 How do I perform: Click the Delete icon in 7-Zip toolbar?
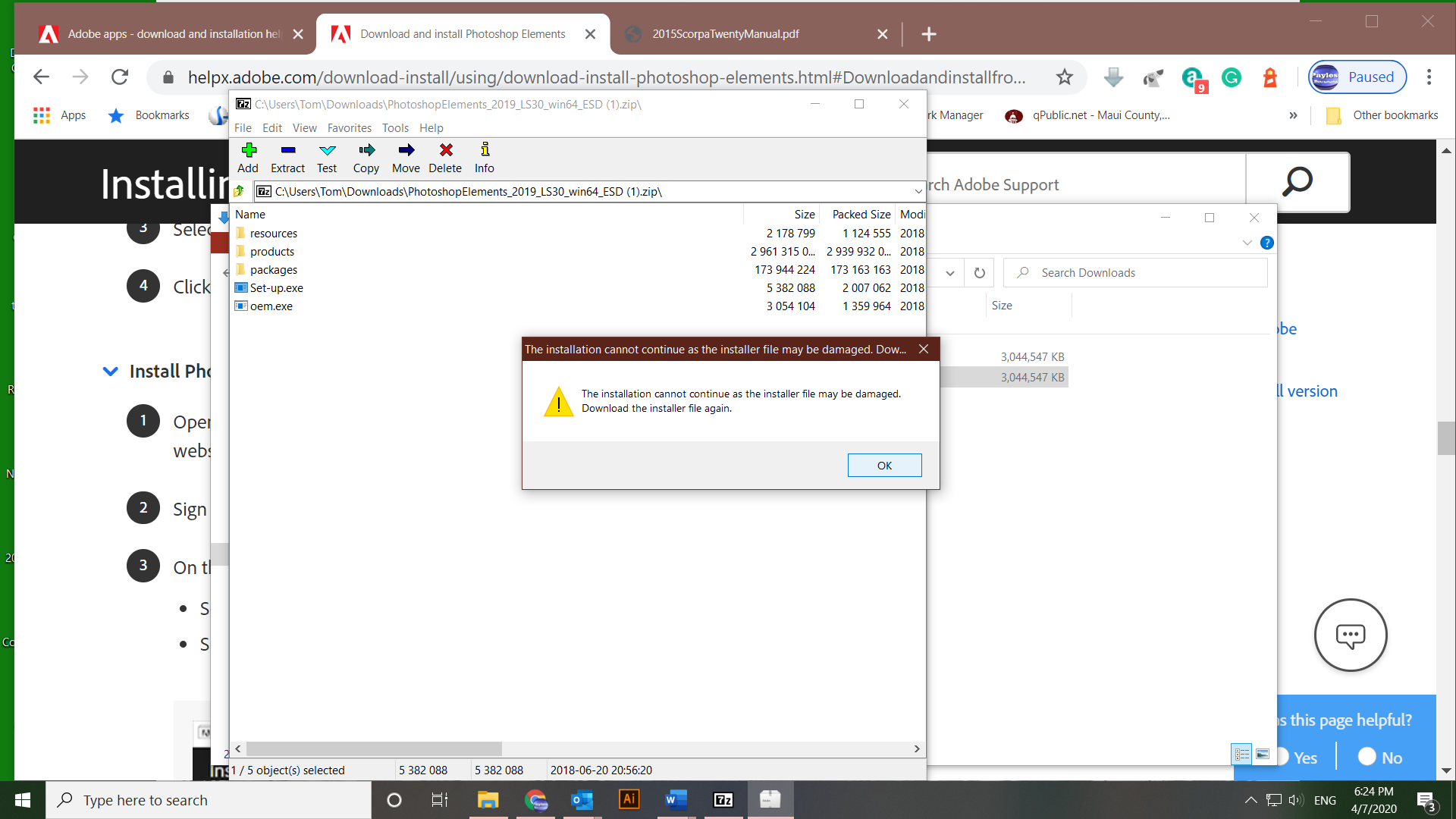444,158
